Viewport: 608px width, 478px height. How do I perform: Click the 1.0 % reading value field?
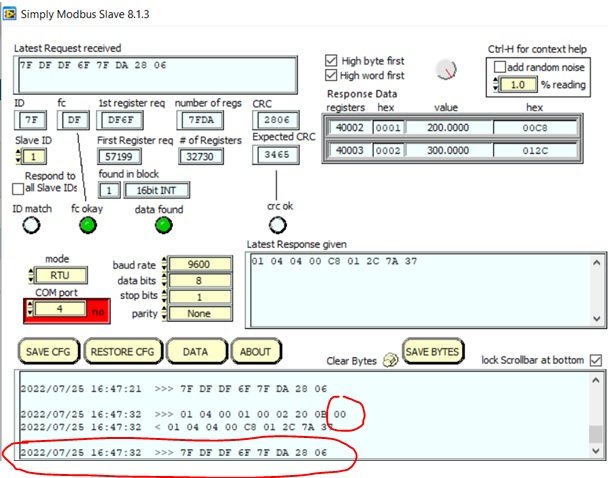518,85
